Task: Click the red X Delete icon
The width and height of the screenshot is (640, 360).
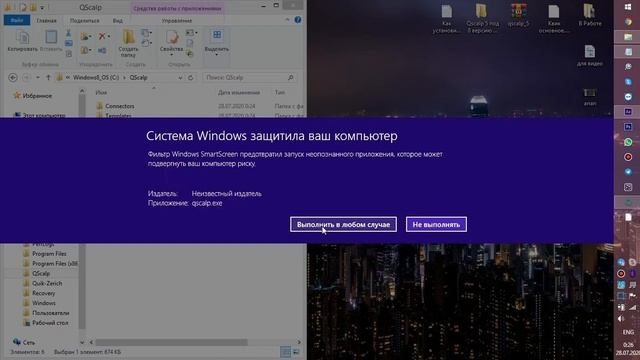Action: [x=102, y=36]
